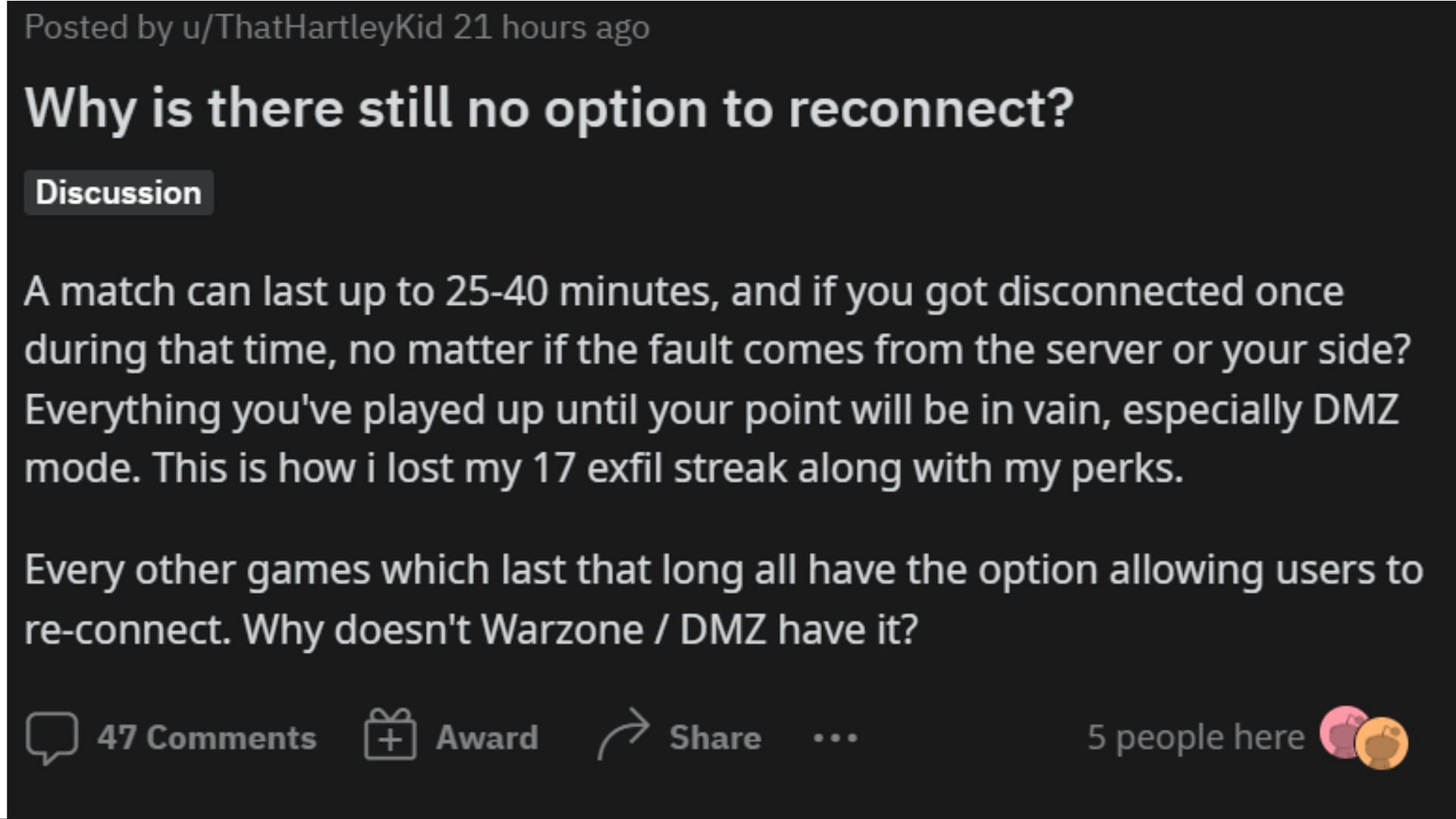Screen dimensions: 1456x819
Task: Select the Discussion flair tag
Action: pyautogui.click(x=118, y=193)
